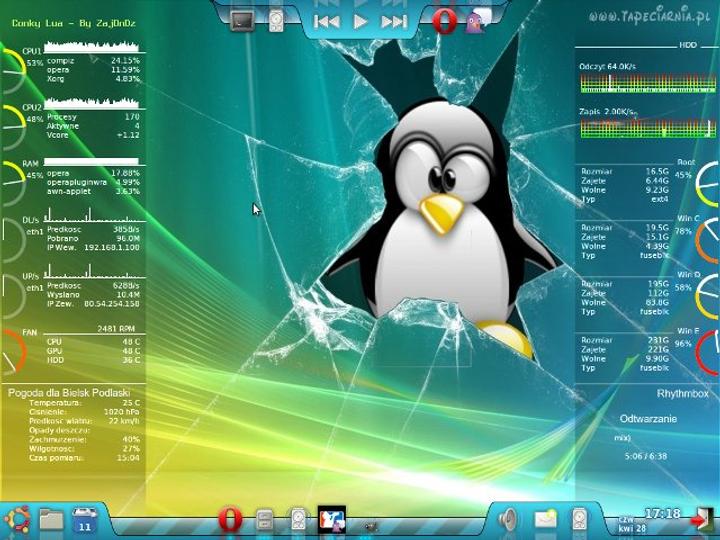The height and width of the screenshot is (540, 720).
Task: Click the date text 'czw kwi 28'
Action: (632, 524)
